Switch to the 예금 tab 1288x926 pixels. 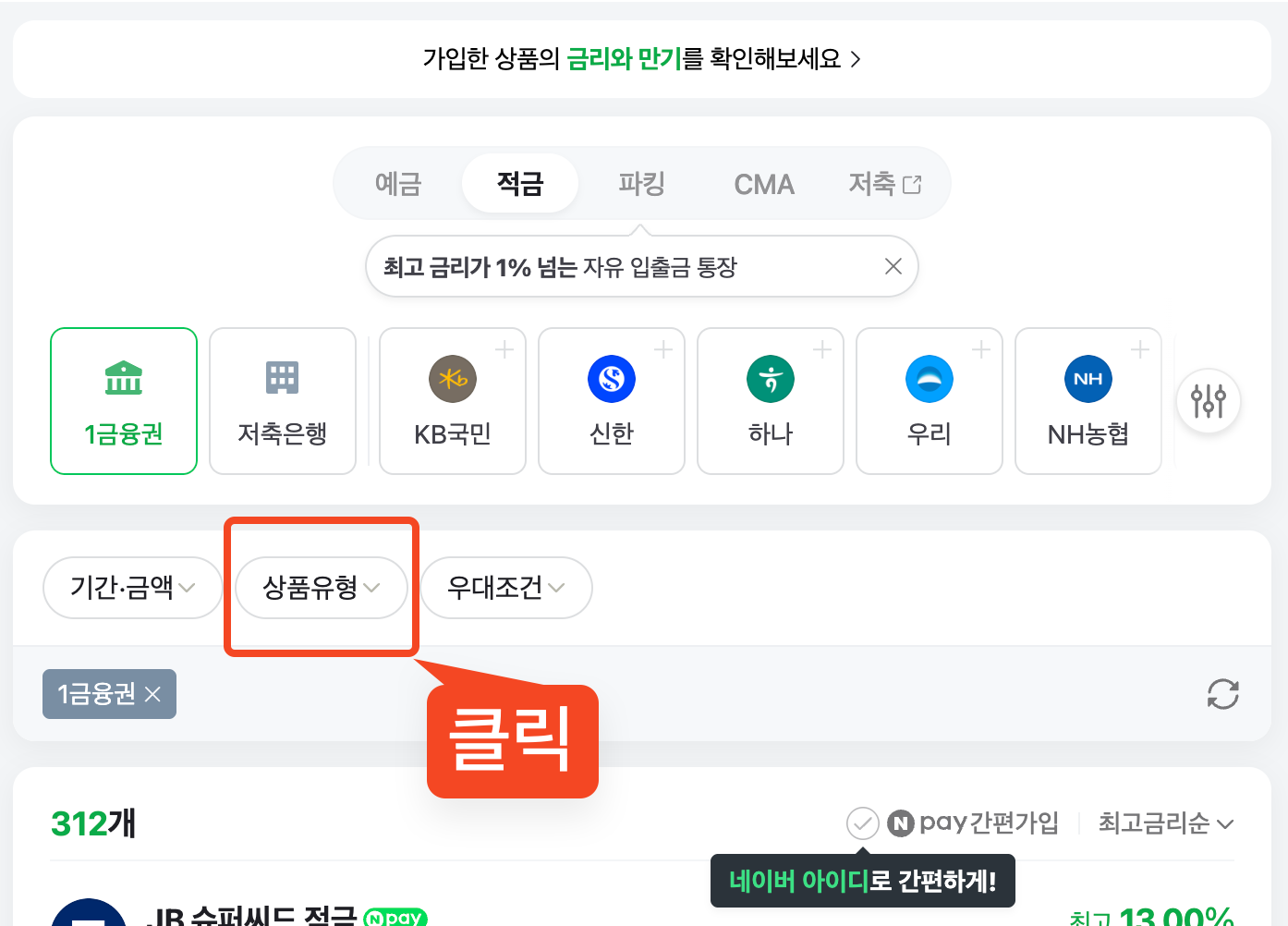click(398, 183)
